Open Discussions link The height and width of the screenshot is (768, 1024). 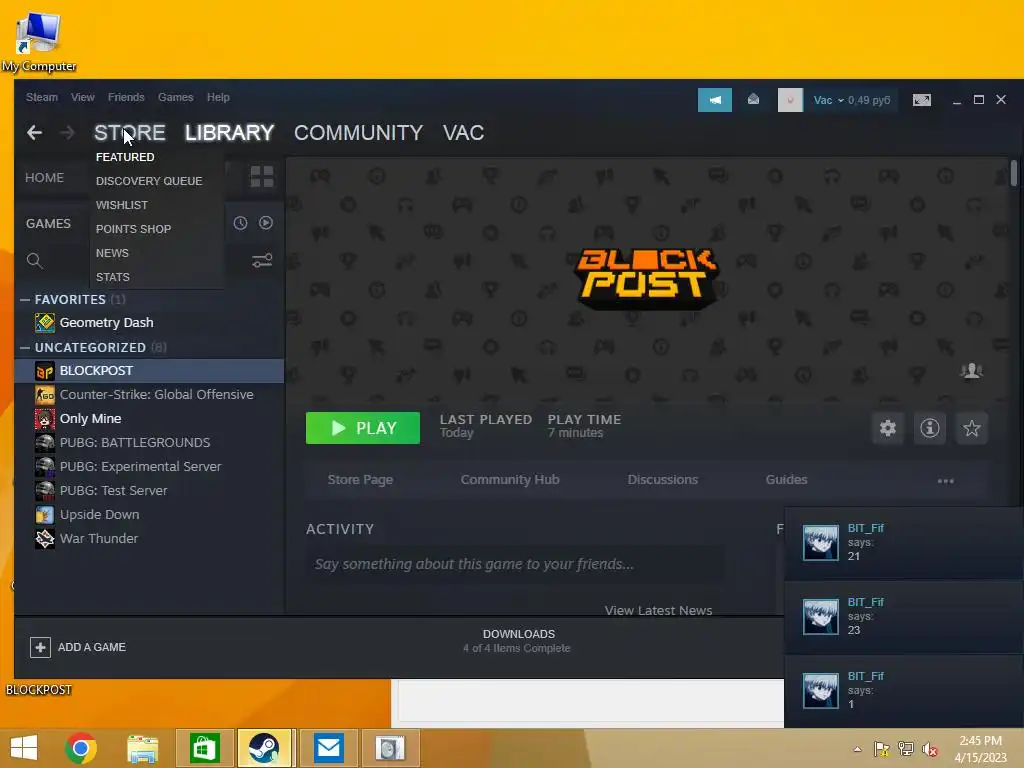point(663,480)
